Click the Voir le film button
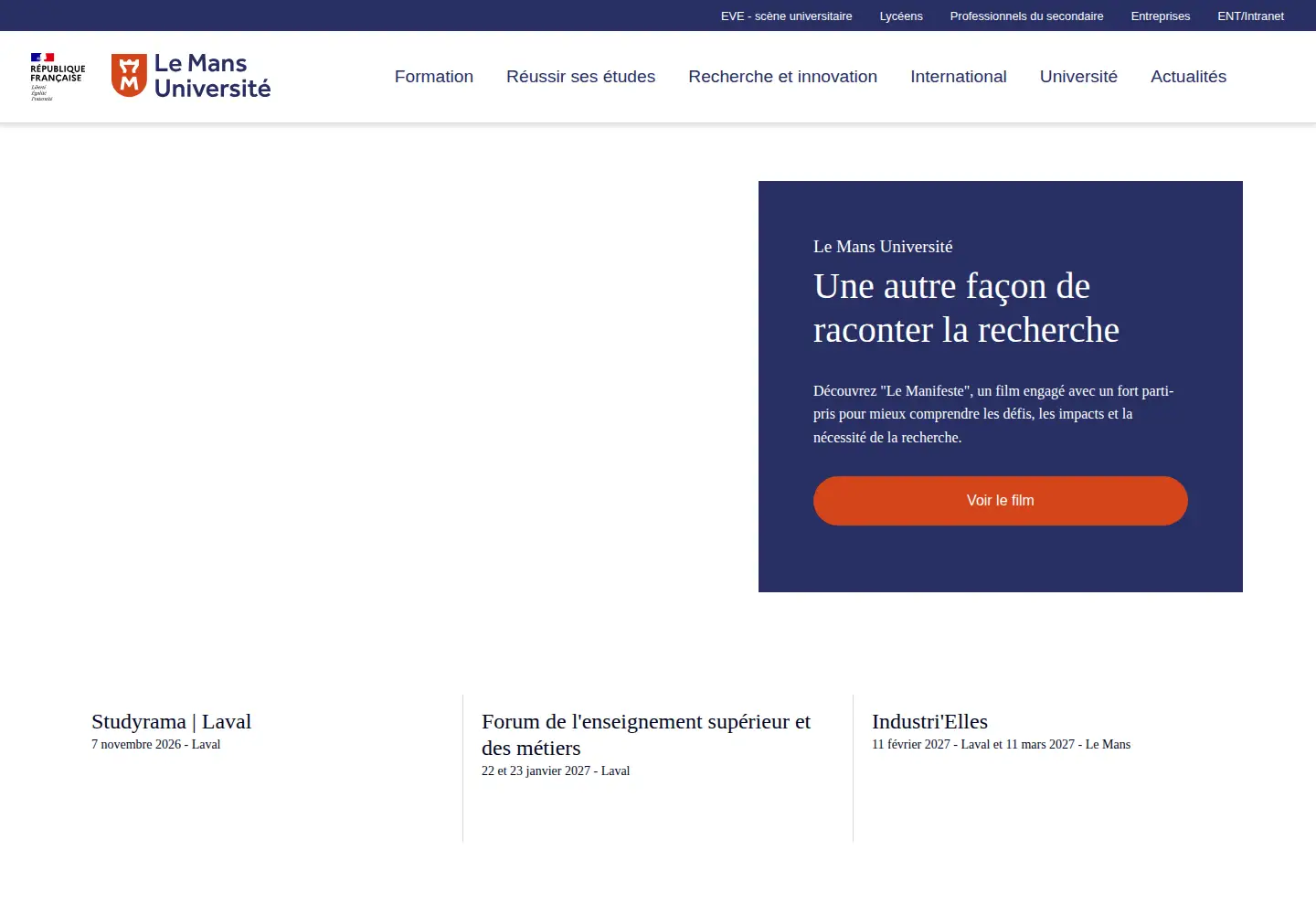 [1001, 501]
